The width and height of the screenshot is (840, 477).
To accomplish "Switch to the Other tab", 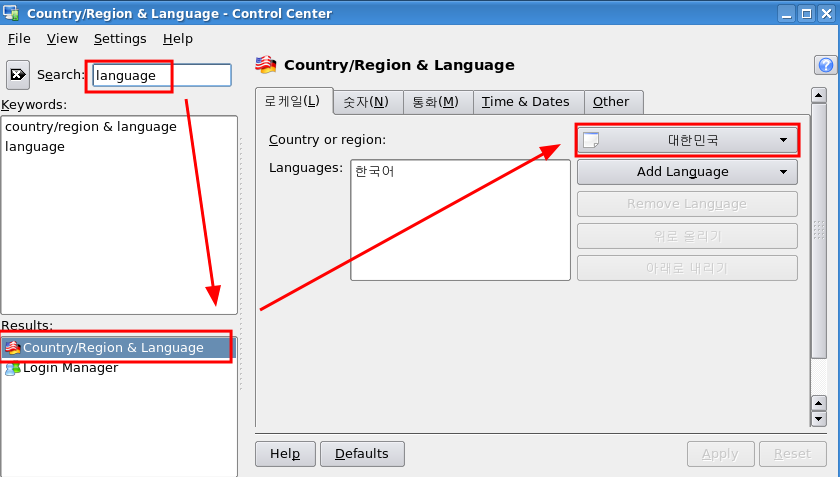I will coord(613,102).
